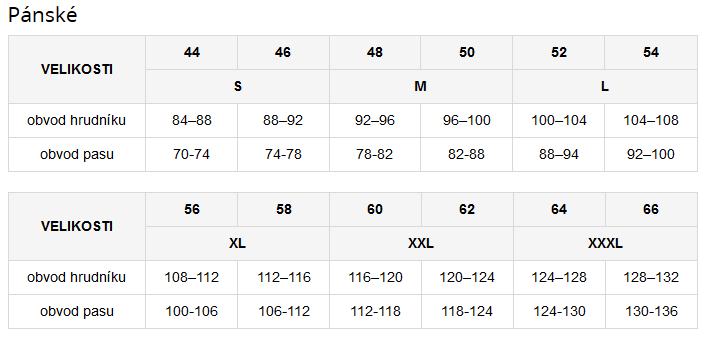Click the S size group cell
This screenshot has width=710, height=363.
pyautogui.click(x=238, y=86)
